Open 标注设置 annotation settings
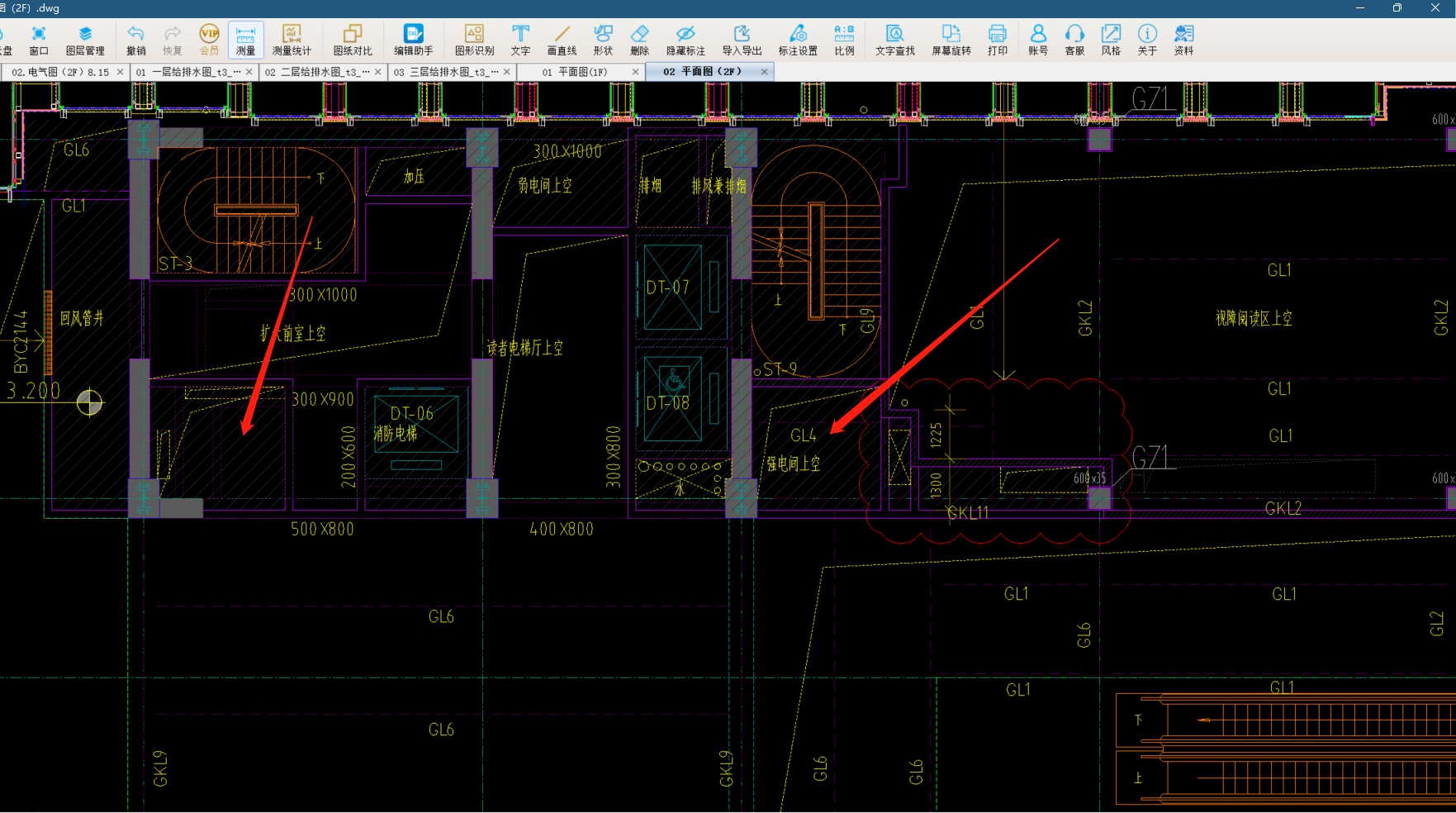 pos(798,40)
